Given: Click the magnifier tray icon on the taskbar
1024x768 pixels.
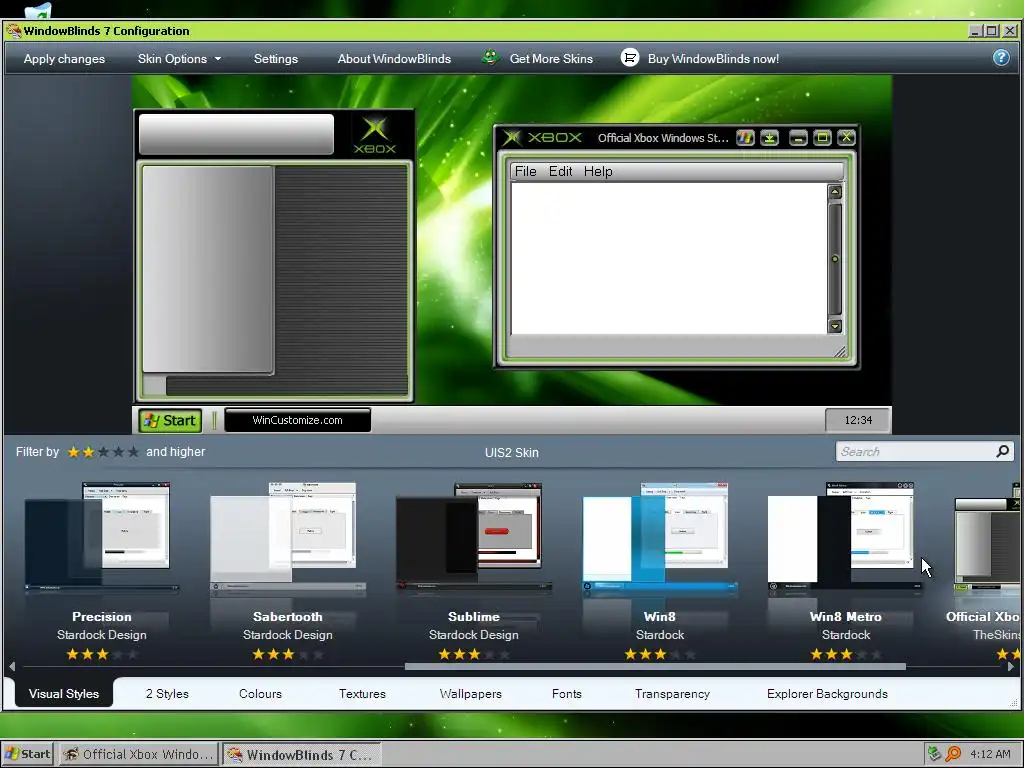Looking at the screenshot, I should click(x=953, y=754).
